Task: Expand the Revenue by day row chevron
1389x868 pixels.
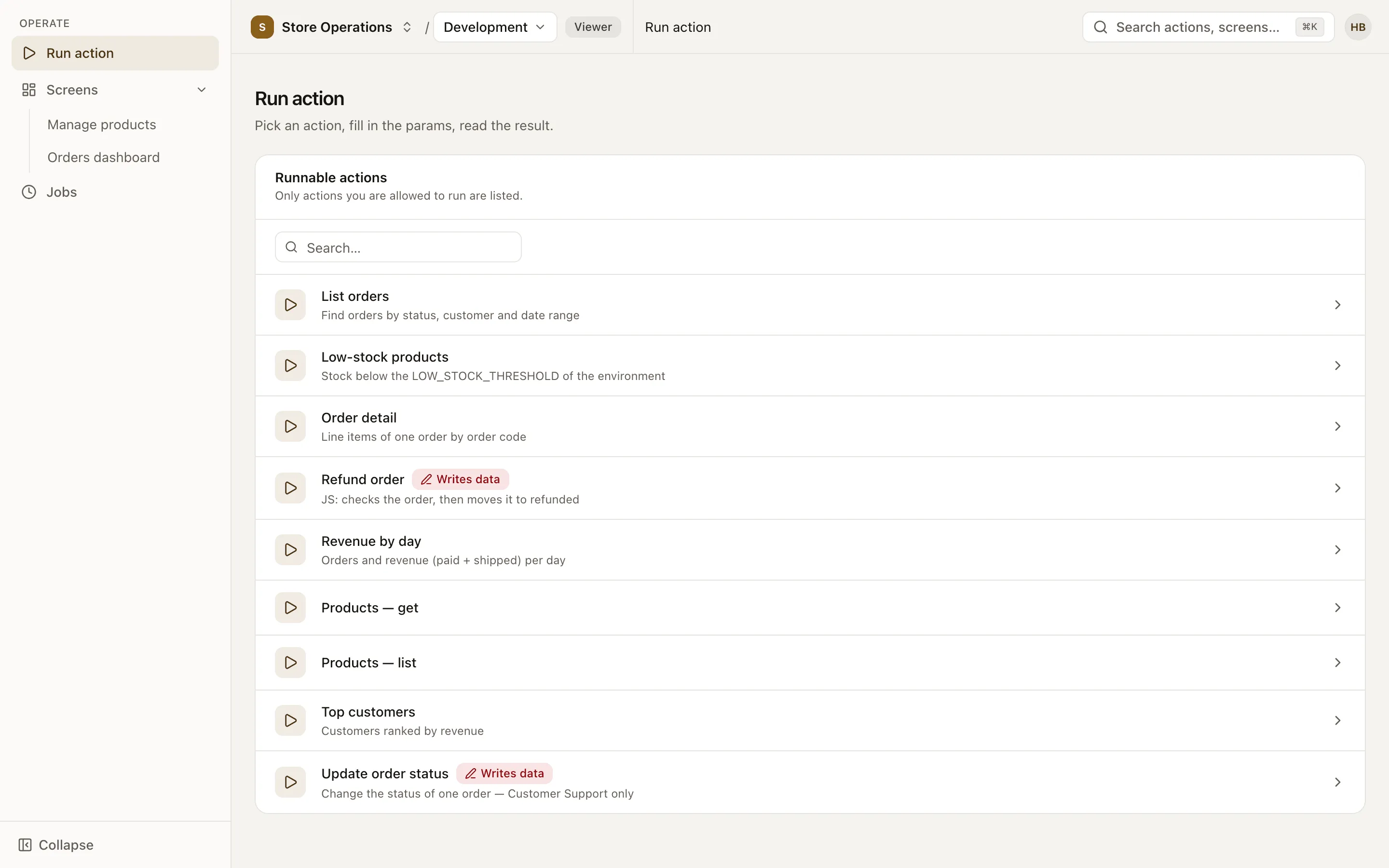Action: [1337, 550]
